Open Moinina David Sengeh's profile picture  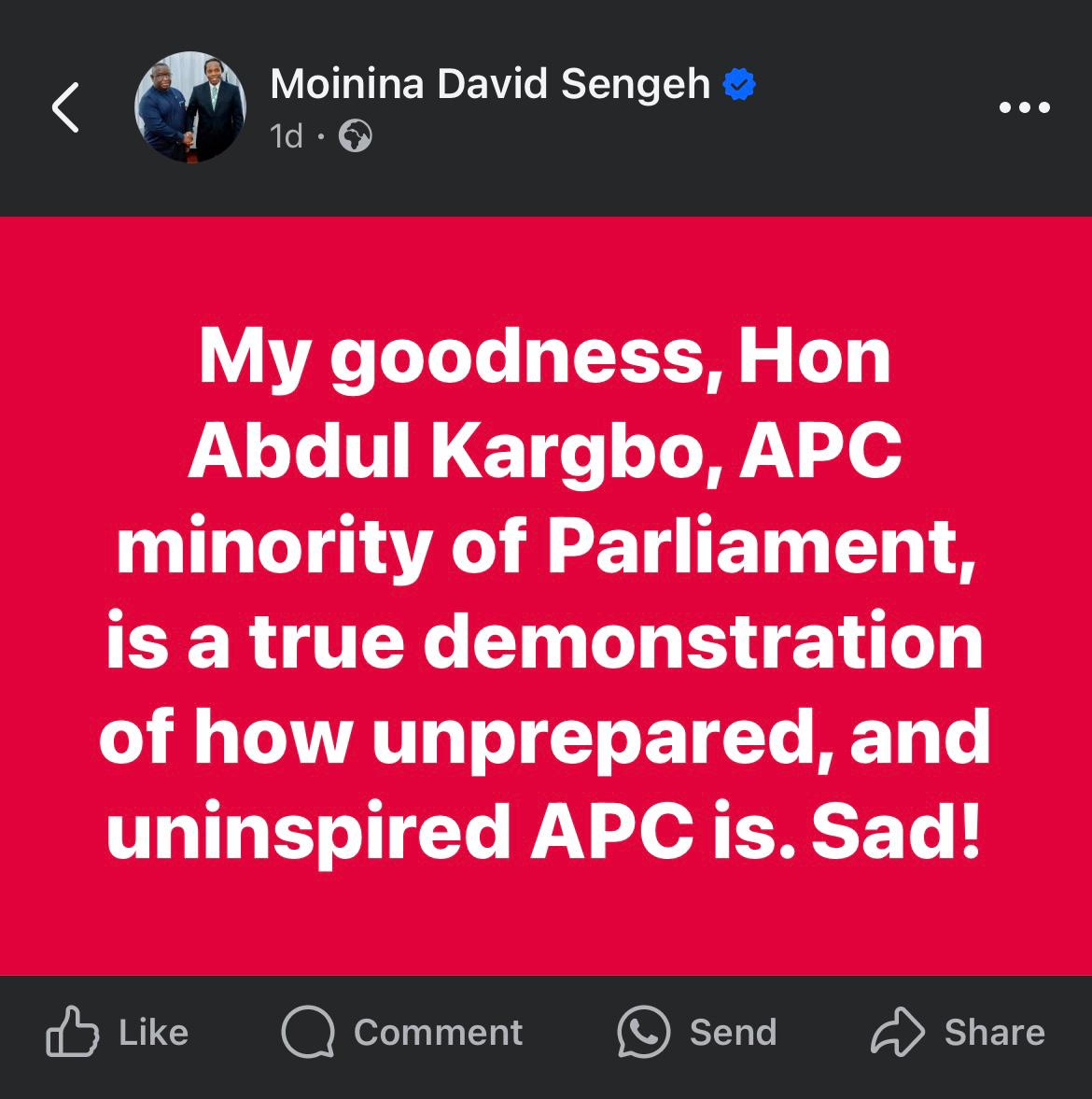click(x=191, y=107)
